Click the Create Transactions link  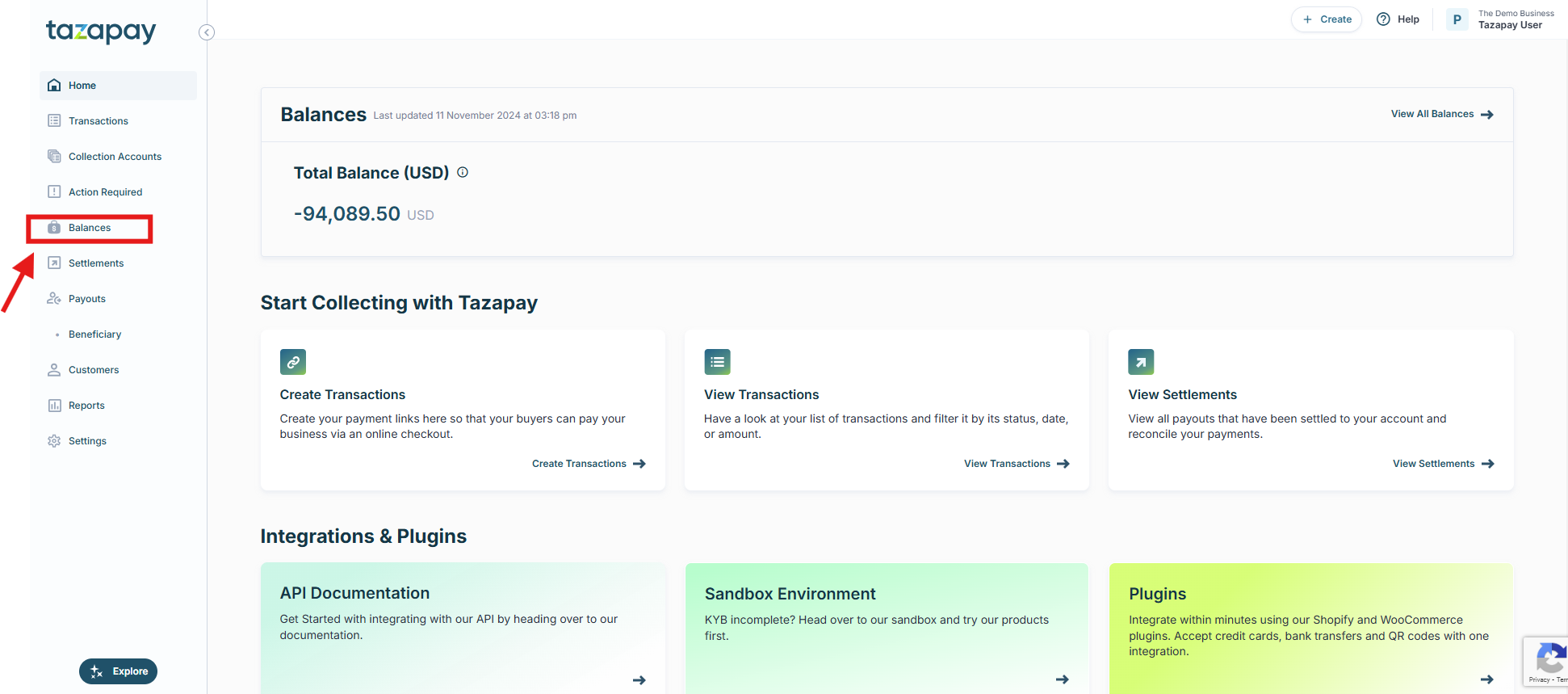589,464
